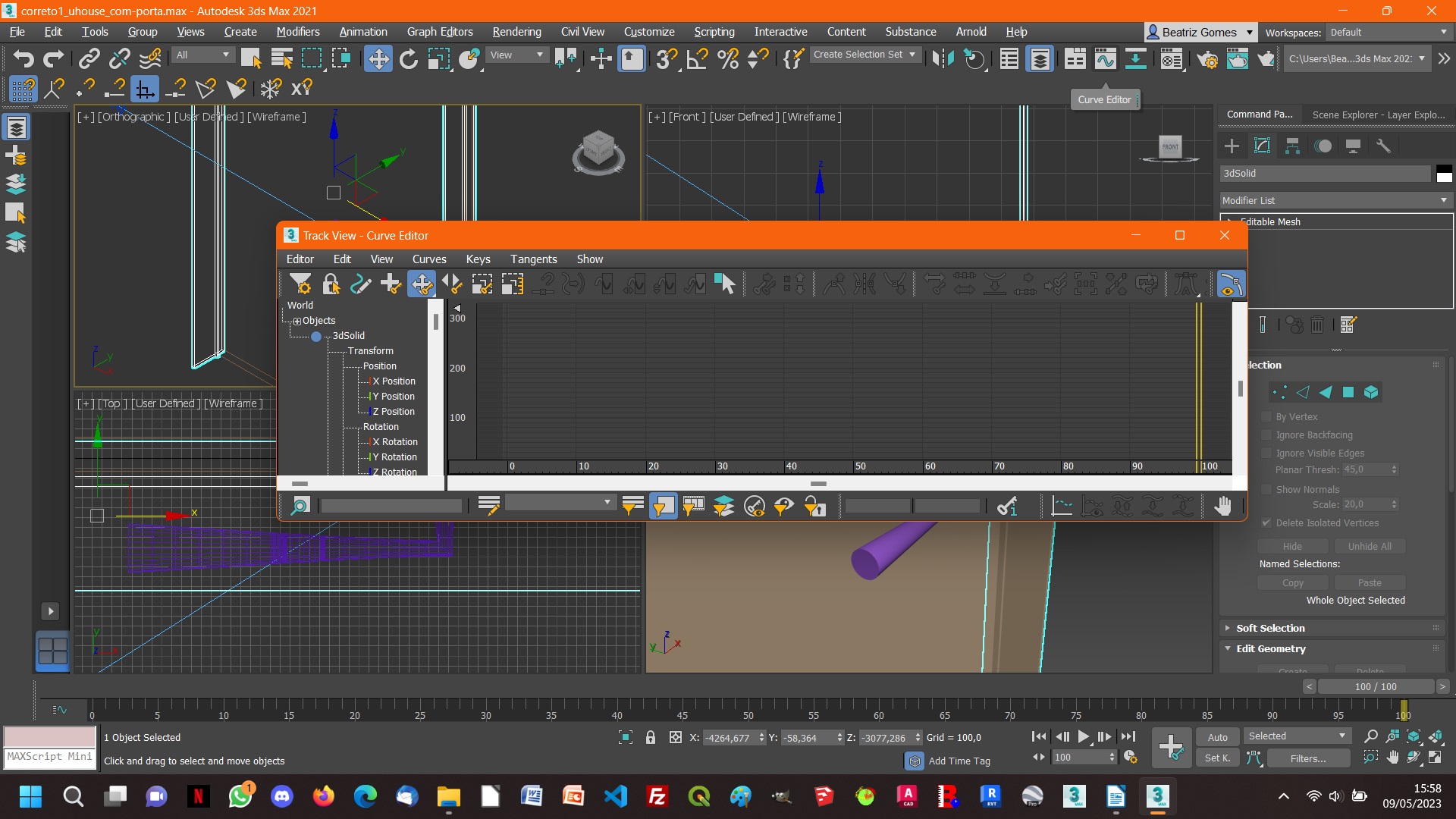The image size is (1456, 819).
Task: Open the Curves menu in Curve Editor
Action: [428, 259]
